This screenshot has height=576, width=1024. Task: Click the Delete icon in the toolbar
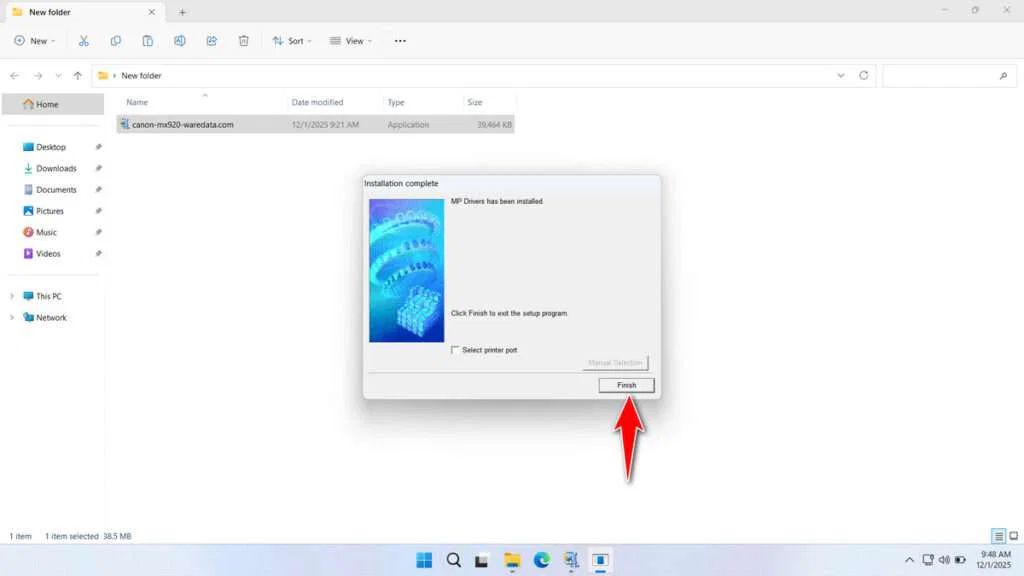243,40
